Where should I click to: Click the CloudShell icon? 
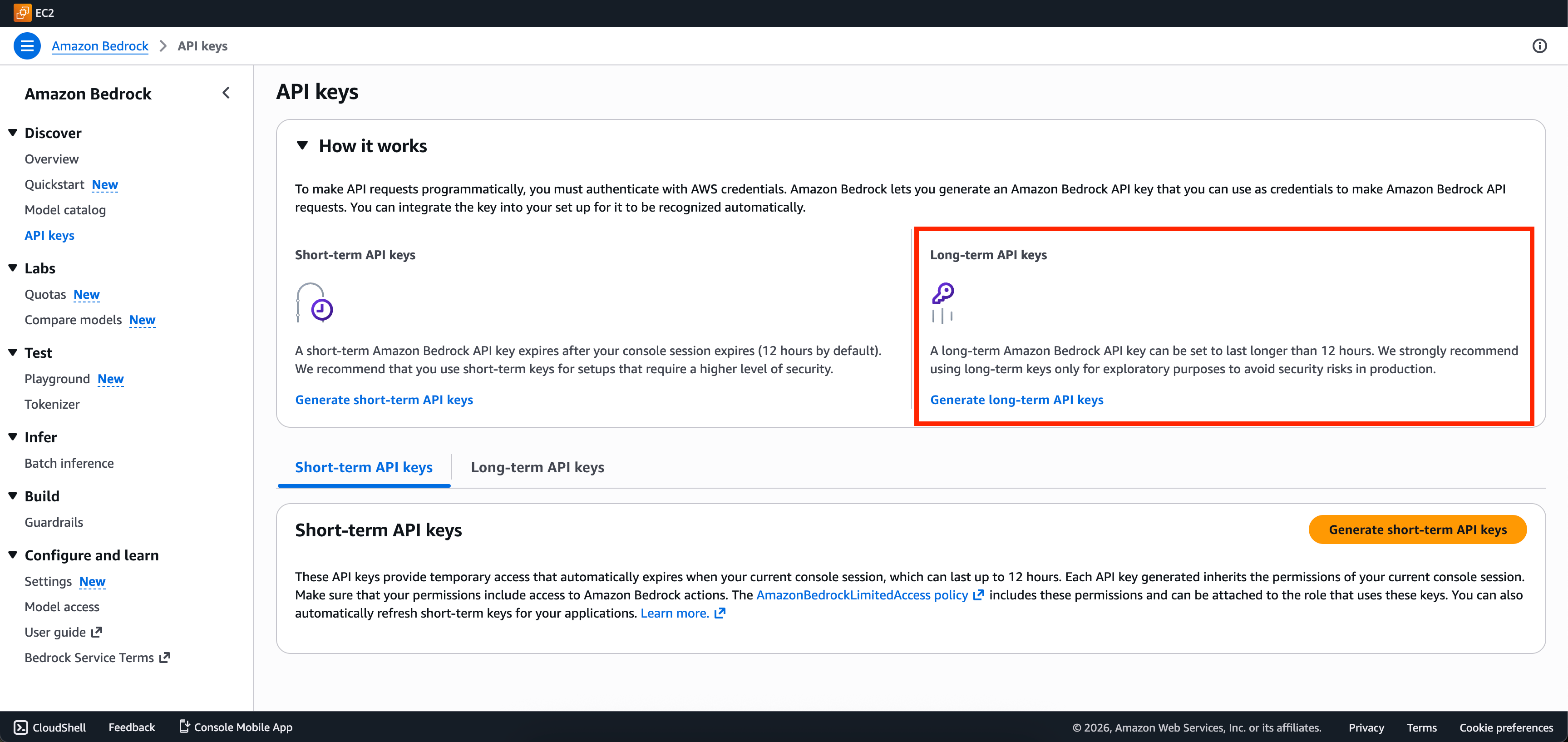click(21, 727)
